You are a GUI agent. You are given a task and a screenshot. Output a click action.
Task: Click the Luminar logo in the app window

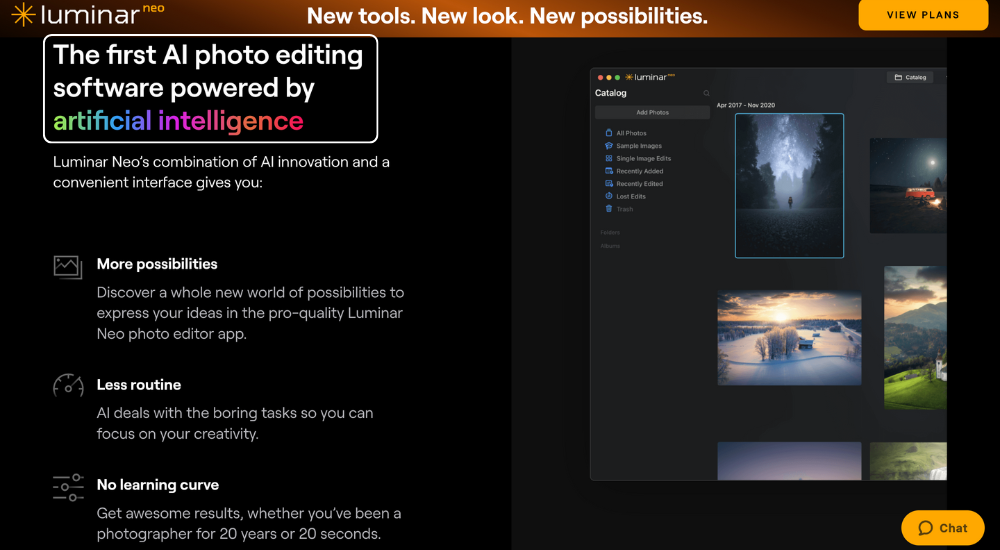tap(649, 77)
